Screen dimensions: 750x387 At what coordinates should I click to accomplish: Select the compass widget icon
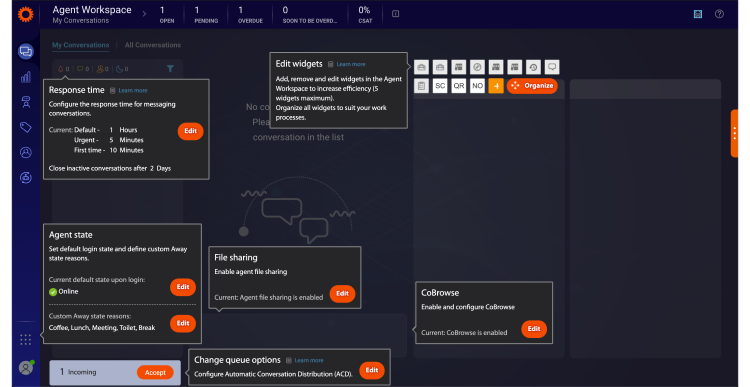[x=477, y=67]
